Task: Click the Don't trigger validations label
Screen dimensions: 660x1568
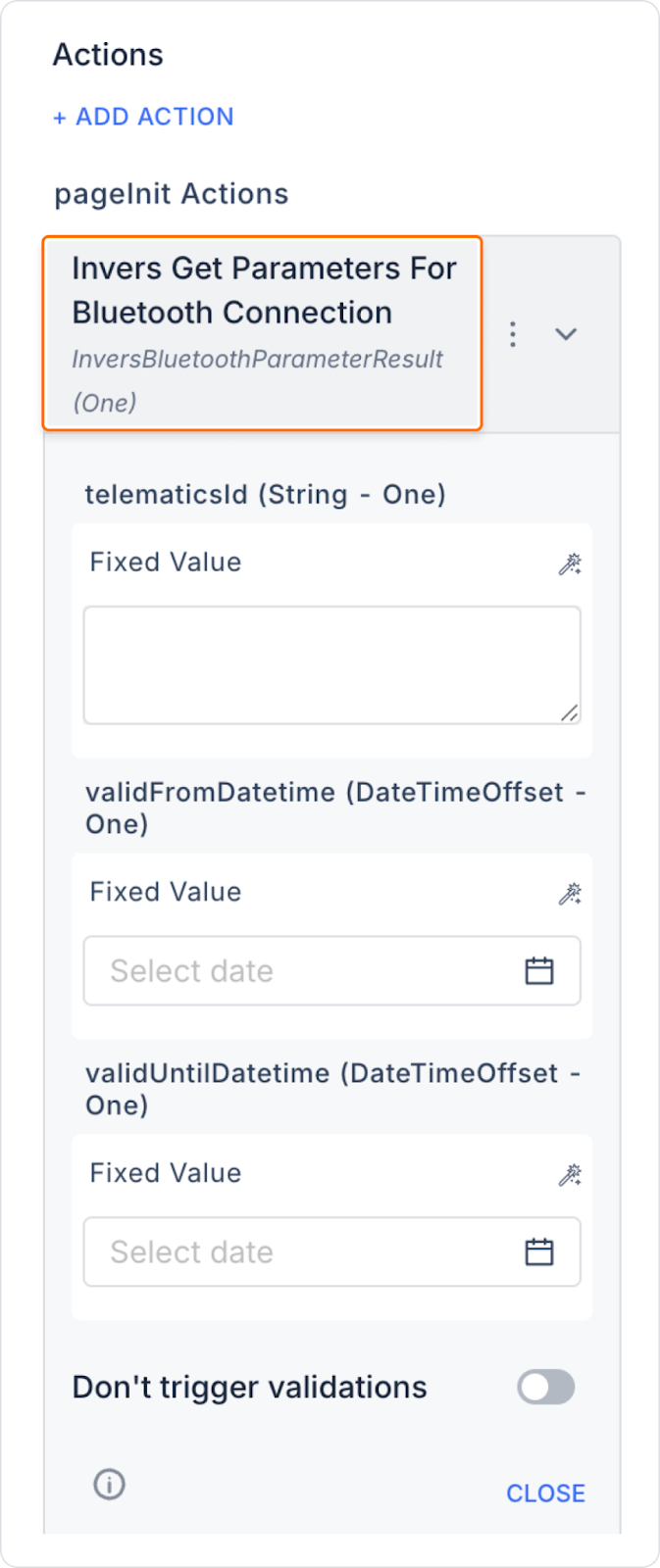Action: pyautogui.click(x=250, y=1388)
